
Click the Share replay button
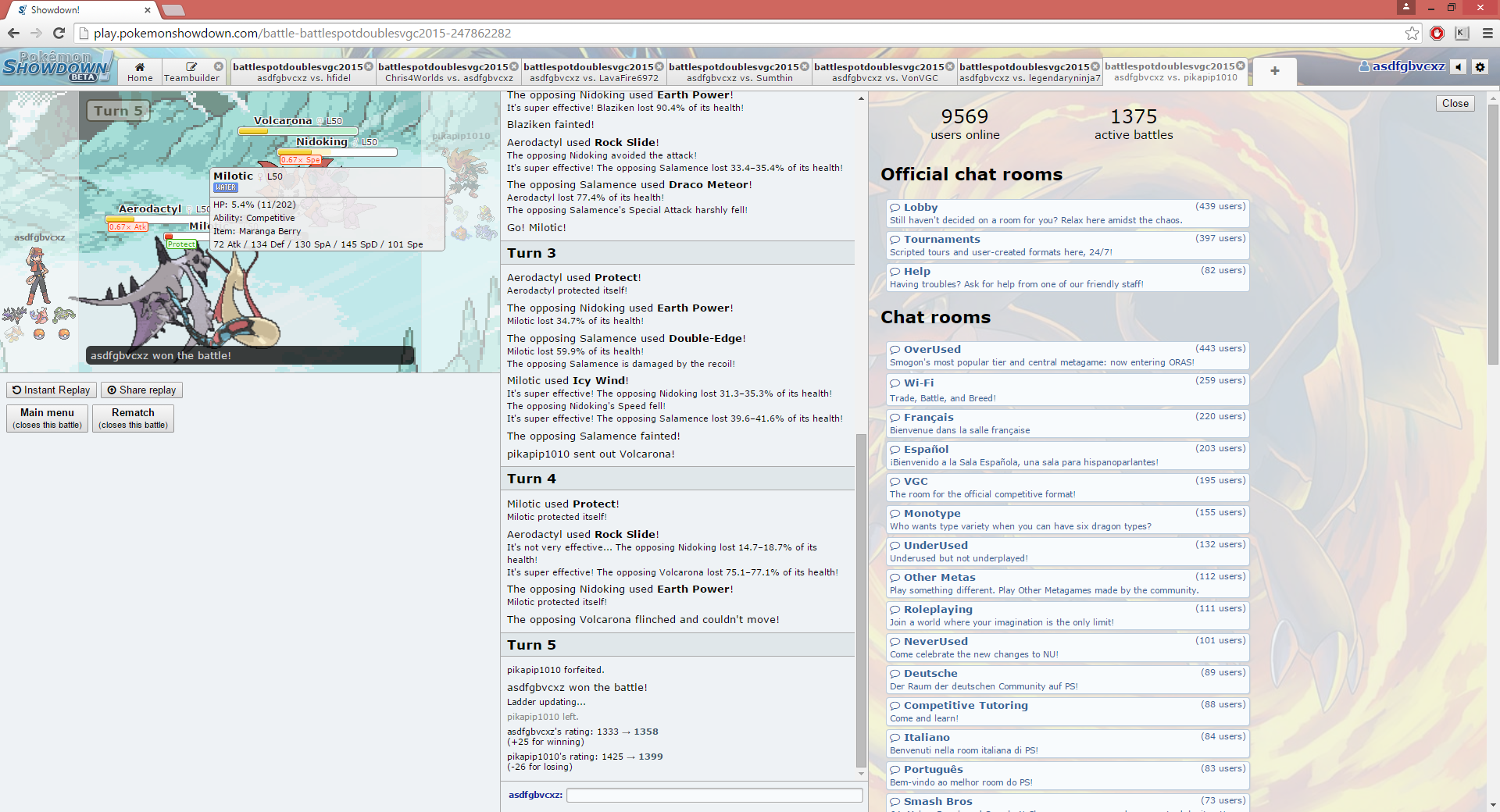coord(141,390)
